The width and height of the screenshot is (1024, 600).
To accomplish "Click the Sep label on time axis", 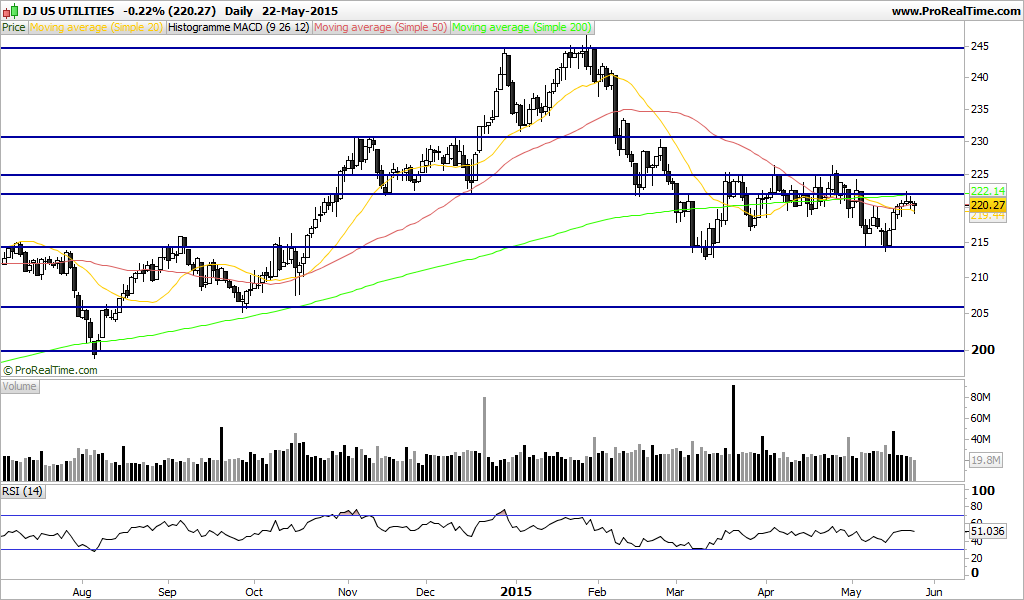I will coord(168,592).
